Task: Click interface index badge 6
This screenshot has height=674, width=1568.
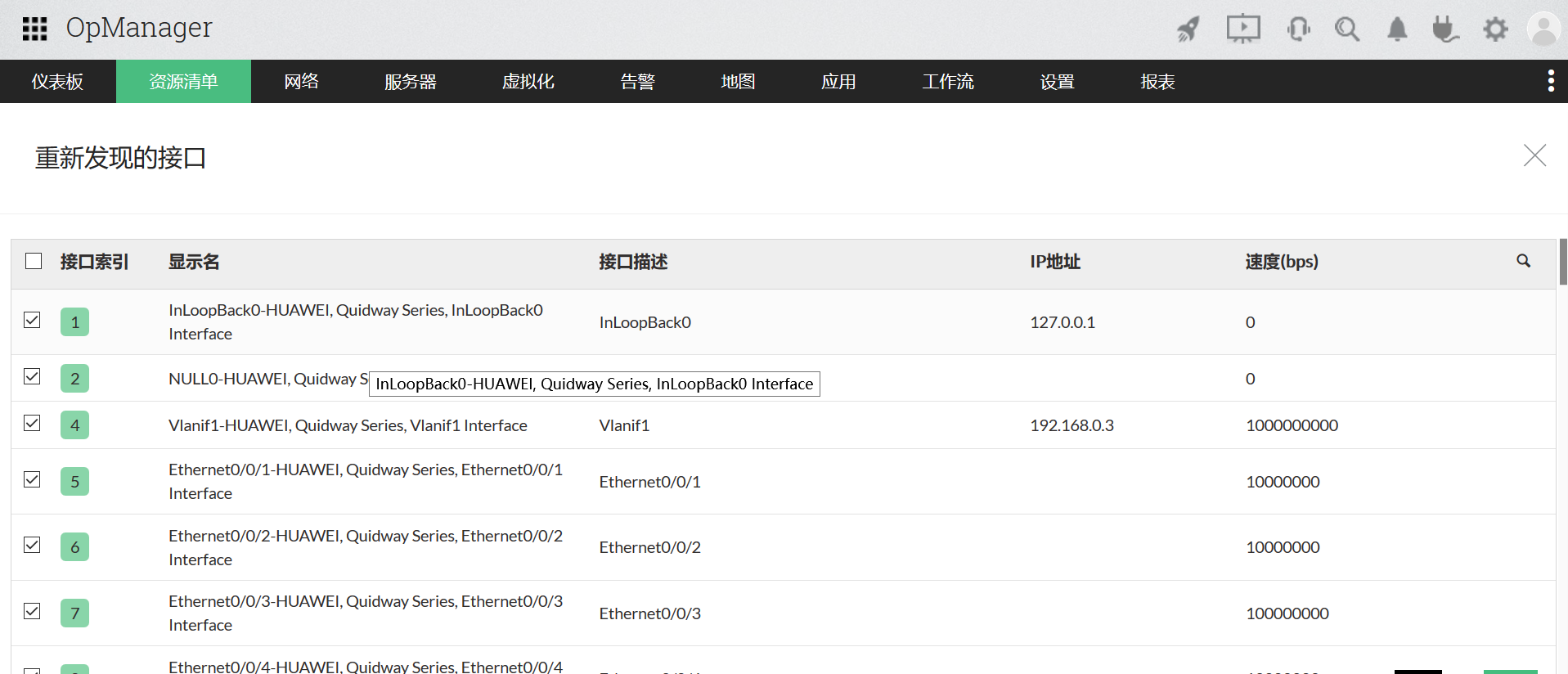Action: [74, 546]
